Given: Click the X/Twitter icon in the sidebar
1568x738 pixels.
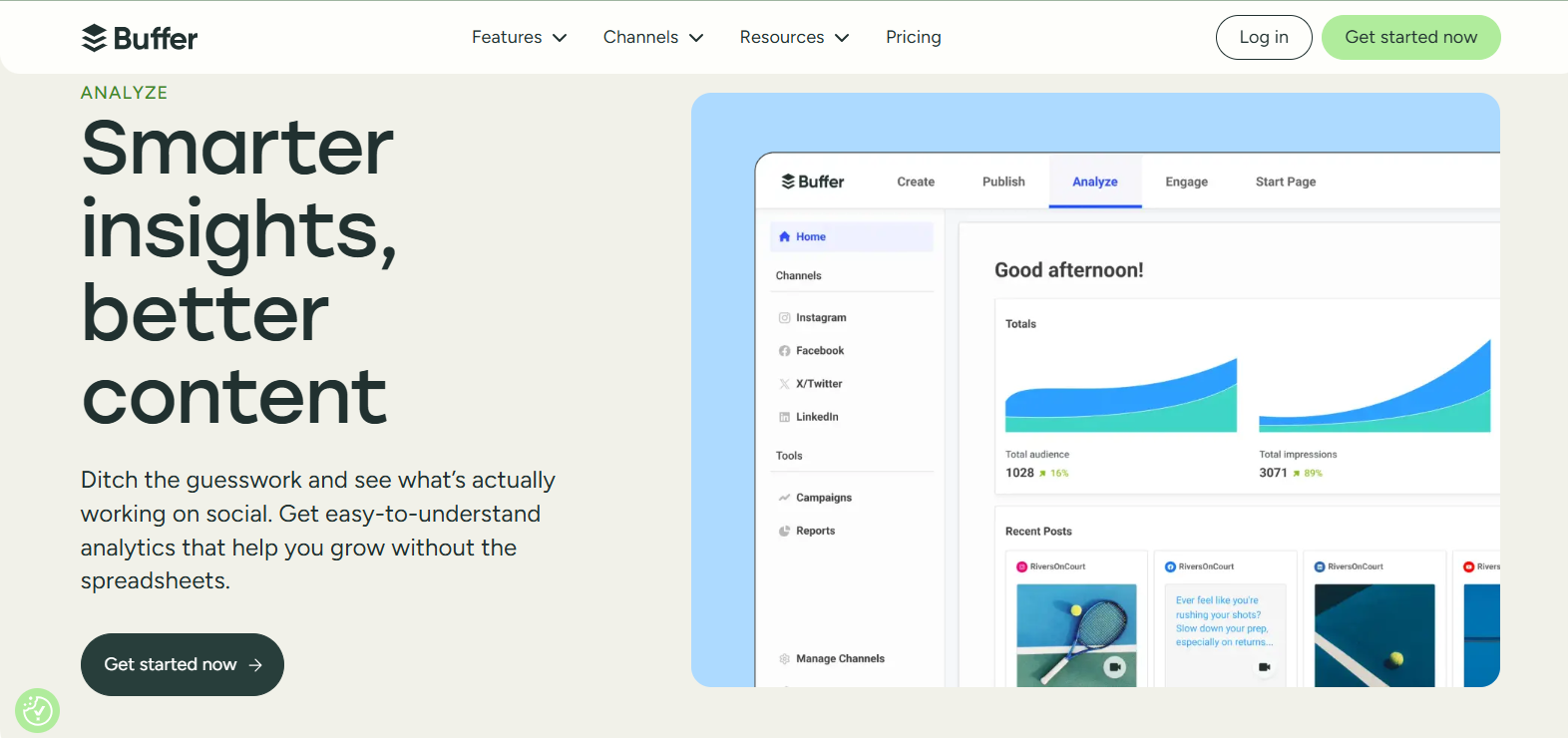Looking at the screenshot, I should click(785, 384).
